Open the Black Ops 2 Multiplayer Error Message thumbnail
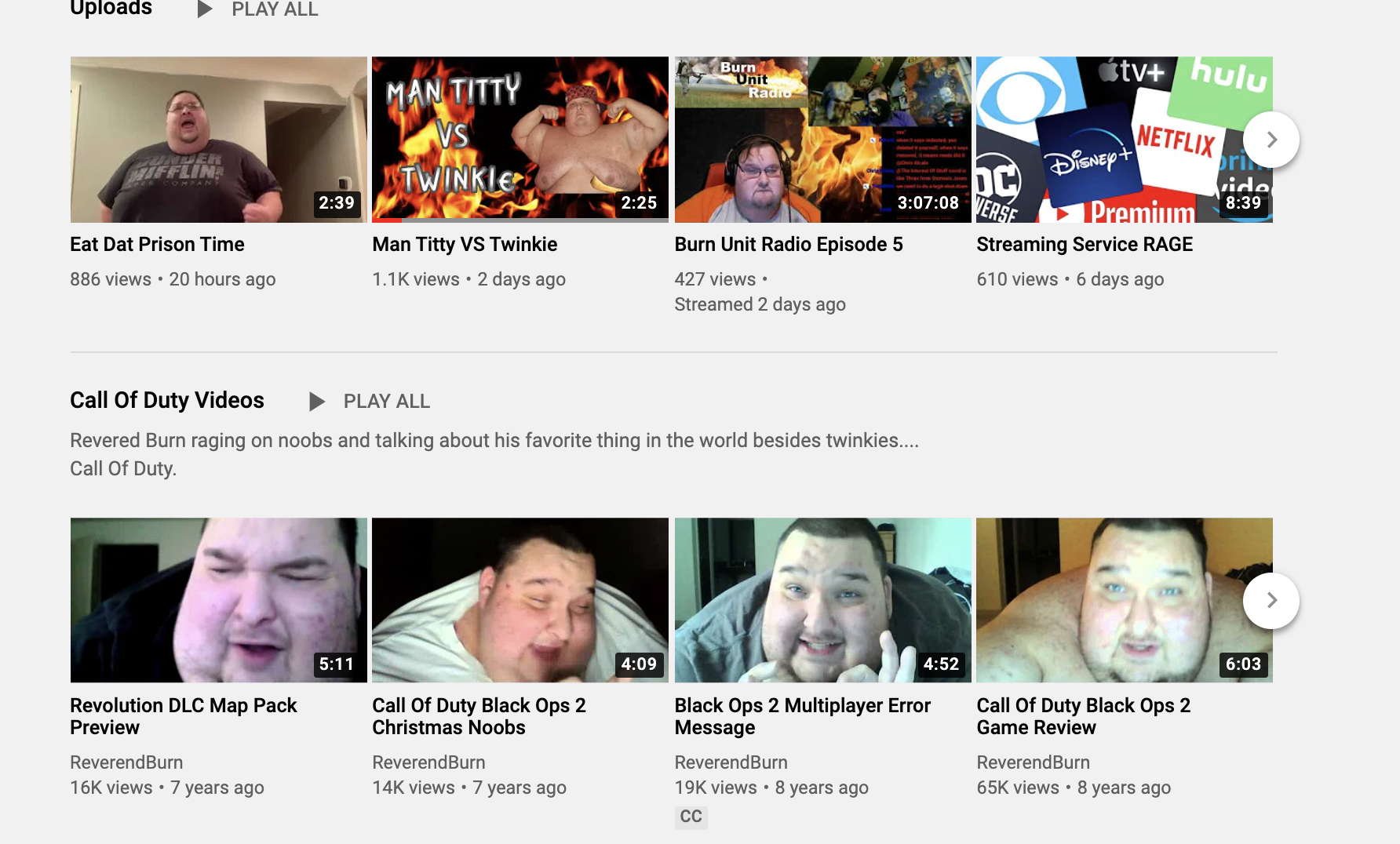Image resolution: width=1400 pixels, height=844 pixels. point(822,600)
